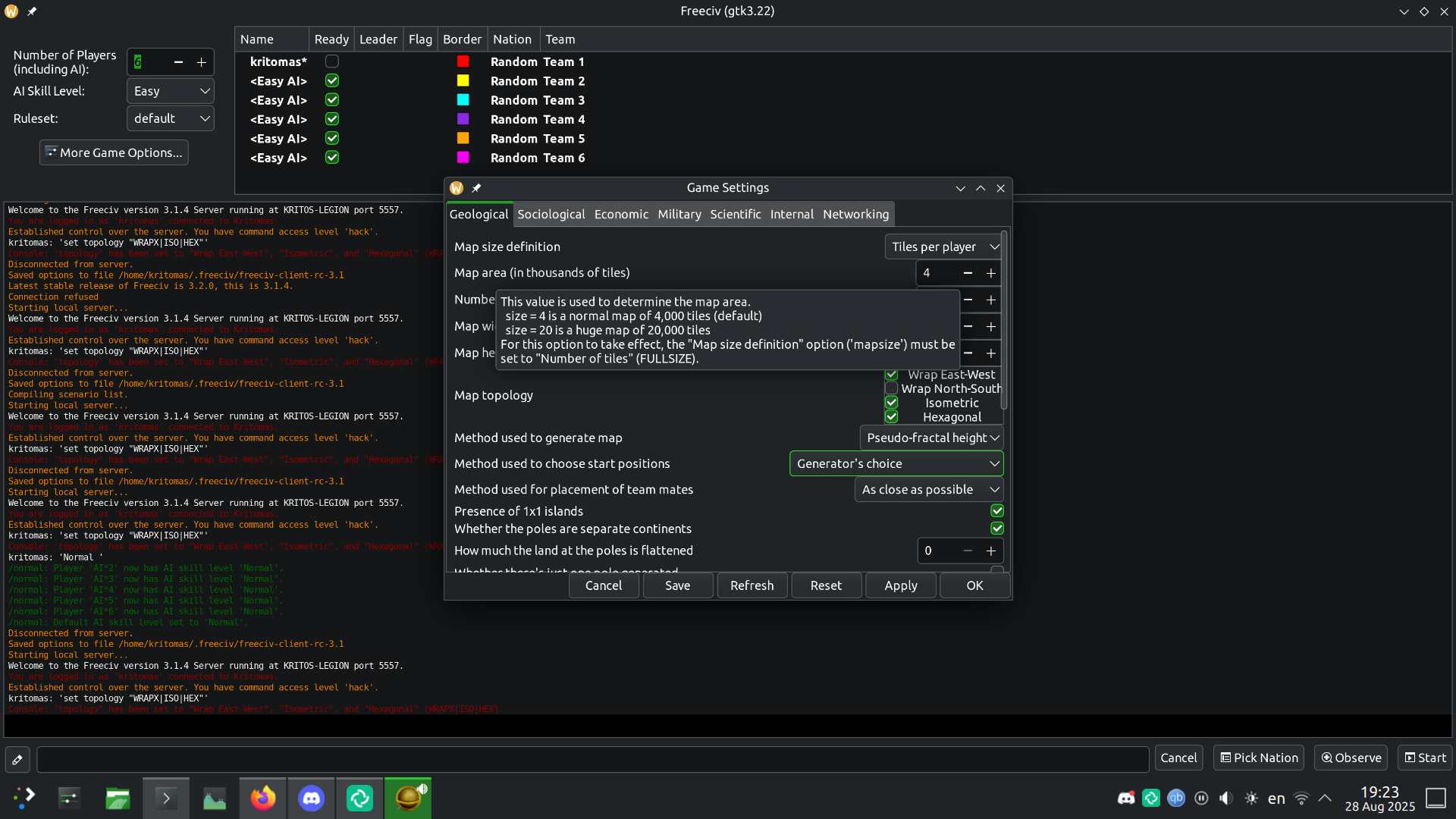The width and height of the screenshot is (1456, 819).
Task: Open Discord from the taskbar
Action: (311, 799)
